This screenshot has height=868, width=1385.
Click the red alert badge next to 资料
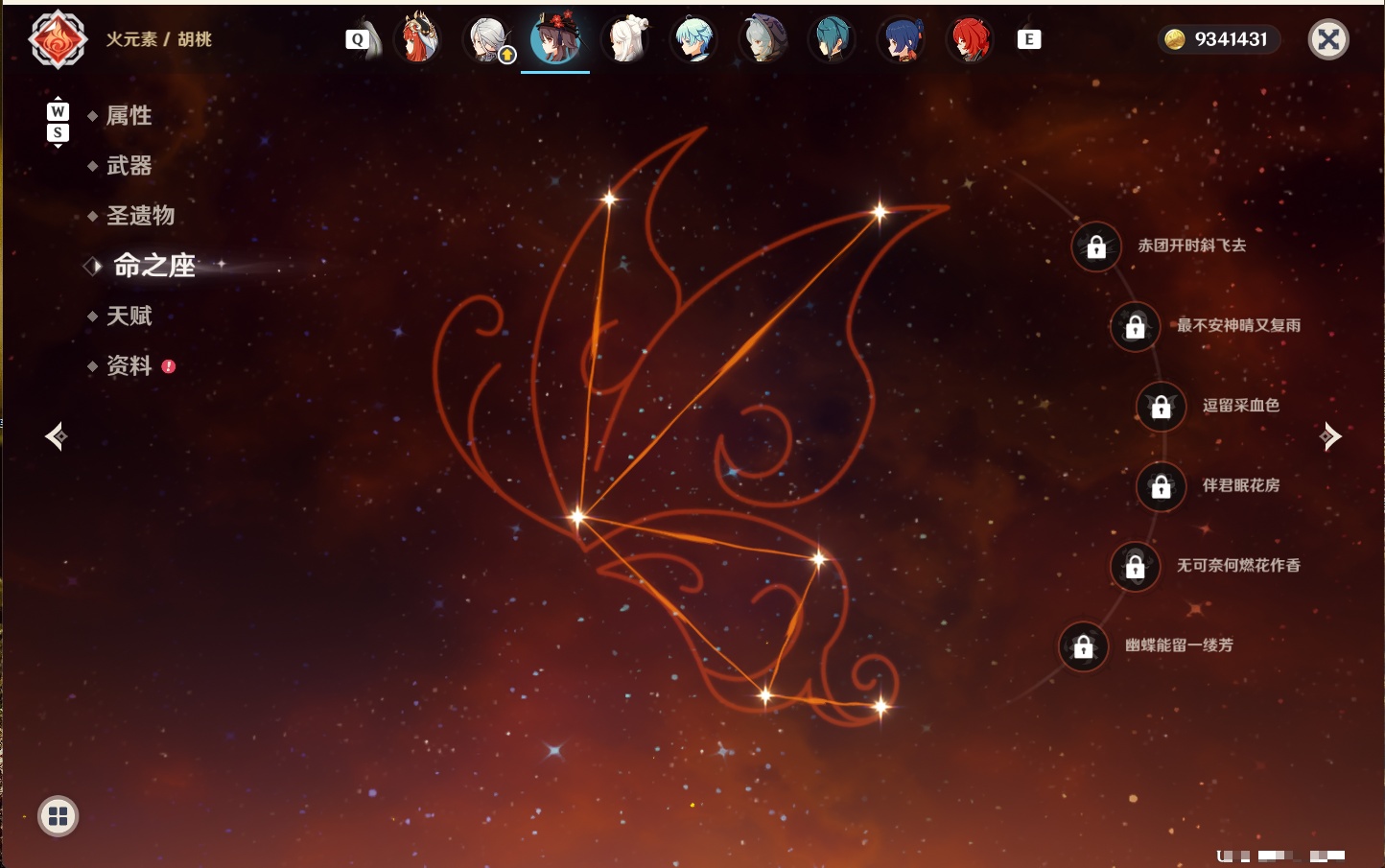tap(169, 366)
